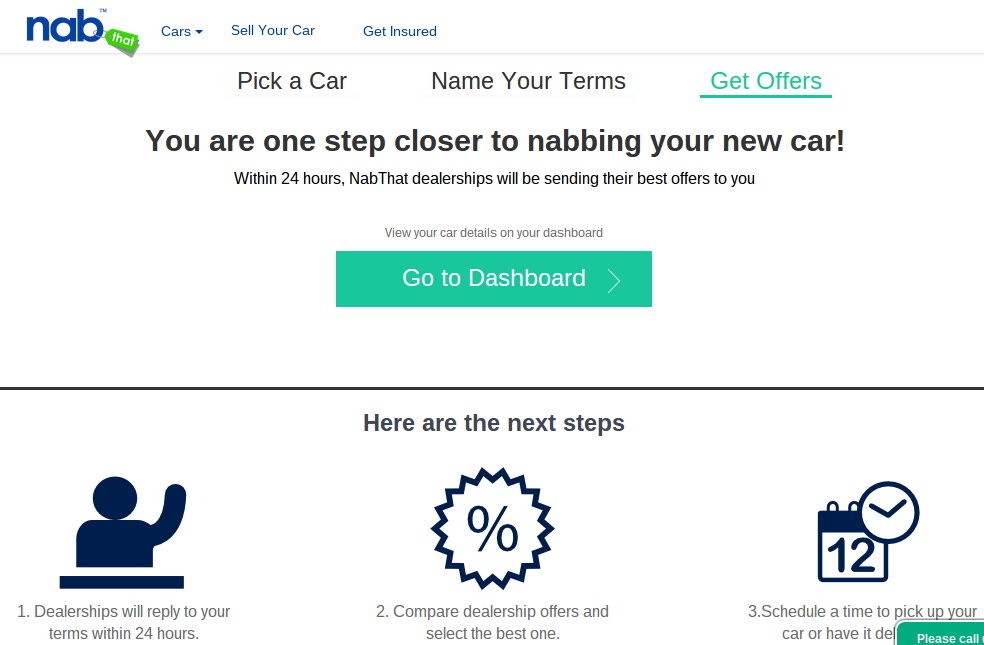
Task: Switch to the Pick a Car step
Action: (x=292, y=82)
